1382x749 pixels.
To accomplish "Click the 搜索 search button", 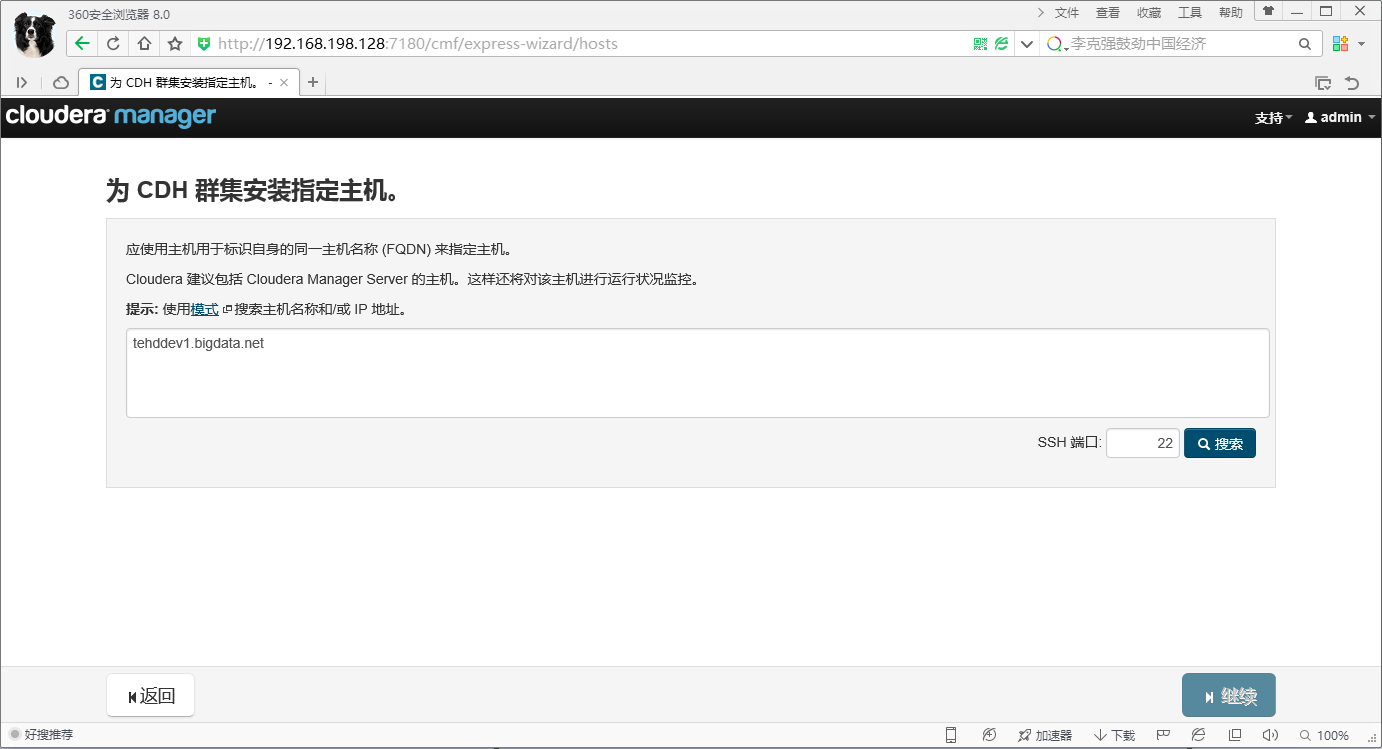I will 1220,443.
